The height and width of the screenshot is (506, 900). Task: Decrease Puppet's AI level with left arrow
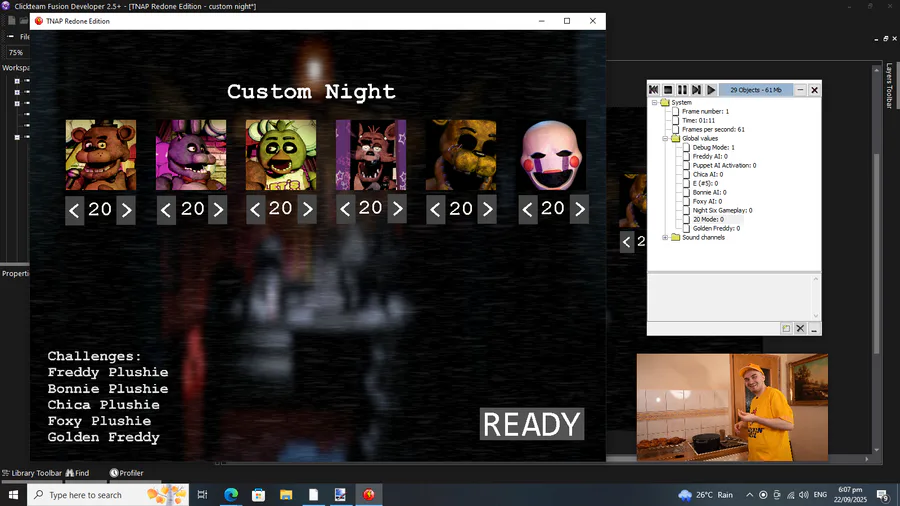(527, 210)
